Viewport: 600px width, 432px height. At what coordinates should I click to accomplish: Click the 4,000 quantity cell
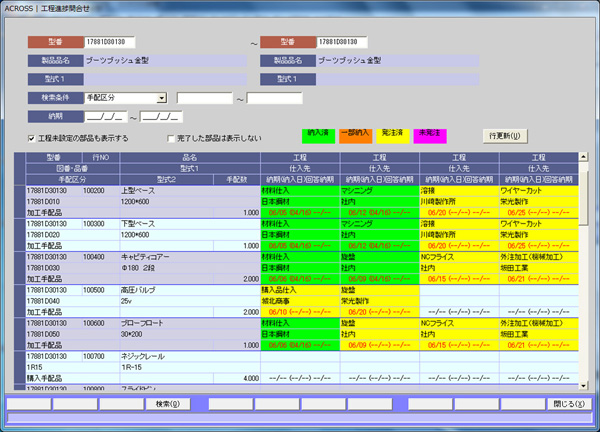click(237, 378)
